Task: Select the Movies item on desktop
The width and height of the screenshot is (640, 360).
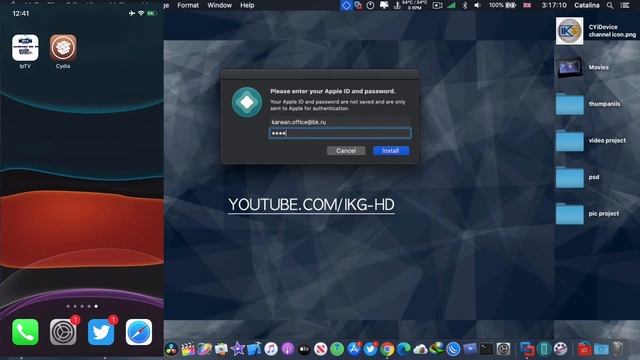Action: pos(569,67)
